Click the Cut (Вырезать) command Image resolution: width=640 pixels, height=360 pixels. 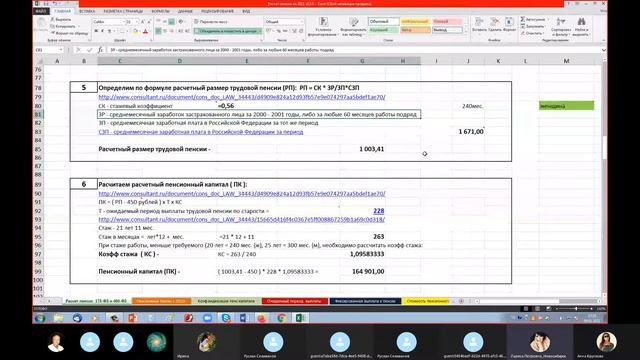click(61, 20)
